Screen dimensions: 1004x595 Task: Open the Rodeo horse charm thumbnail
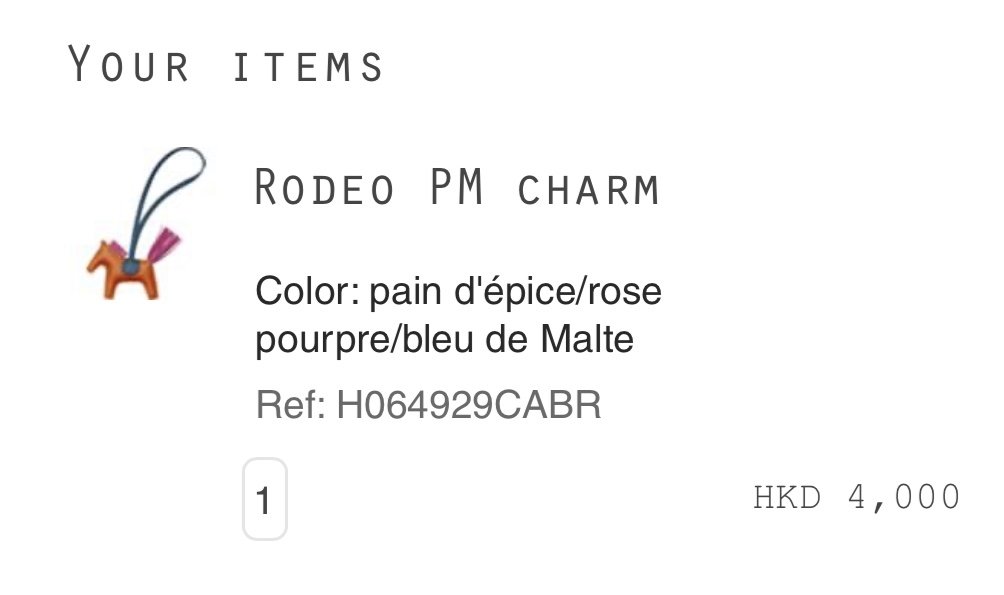(x=147, y=224)
